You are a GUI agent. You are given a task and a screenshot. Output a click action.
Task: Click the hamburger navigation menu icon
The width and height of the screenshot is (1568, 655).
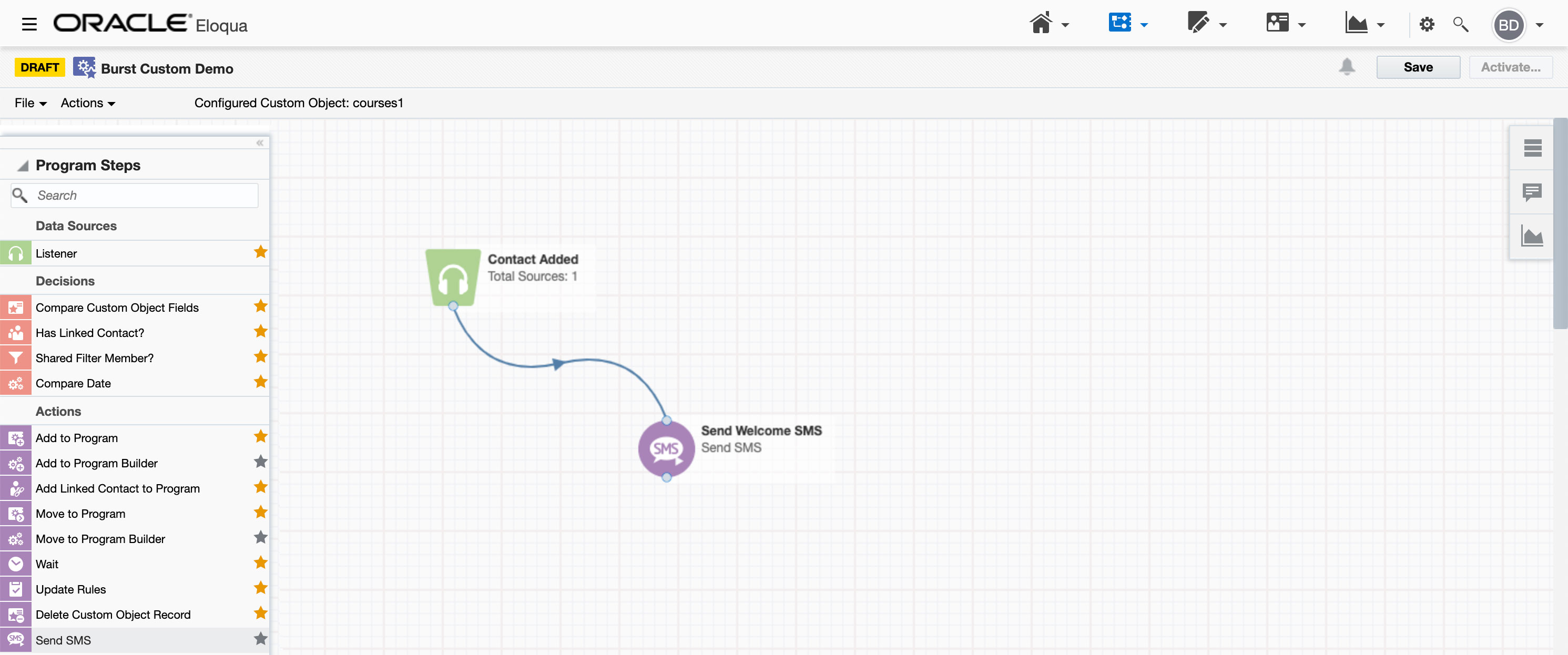point(28,25)
